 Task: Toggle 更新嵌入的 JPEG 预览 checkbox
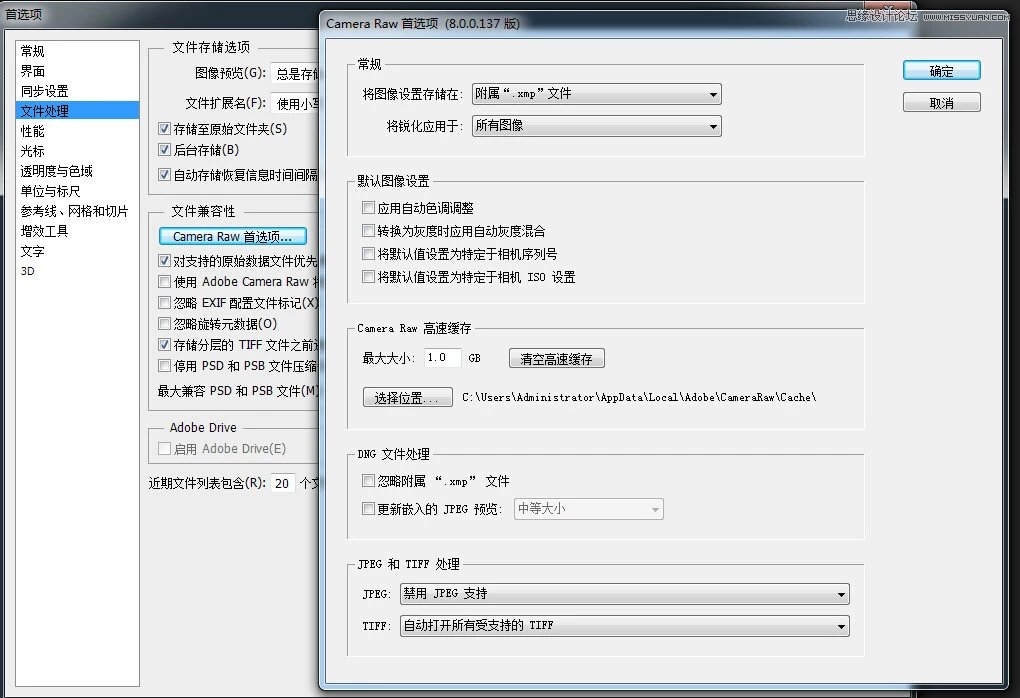pos(368,509)
